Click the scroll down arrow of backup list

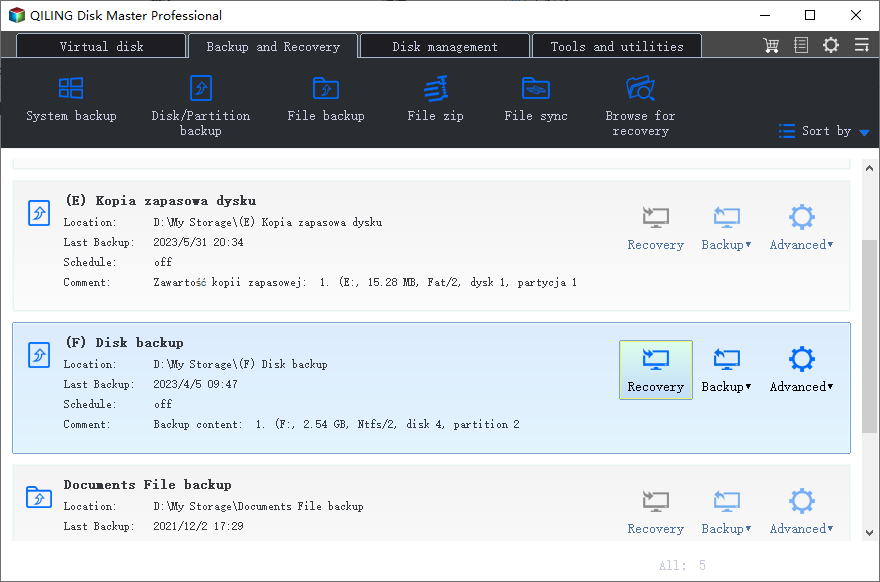click(x=869, y=533)
